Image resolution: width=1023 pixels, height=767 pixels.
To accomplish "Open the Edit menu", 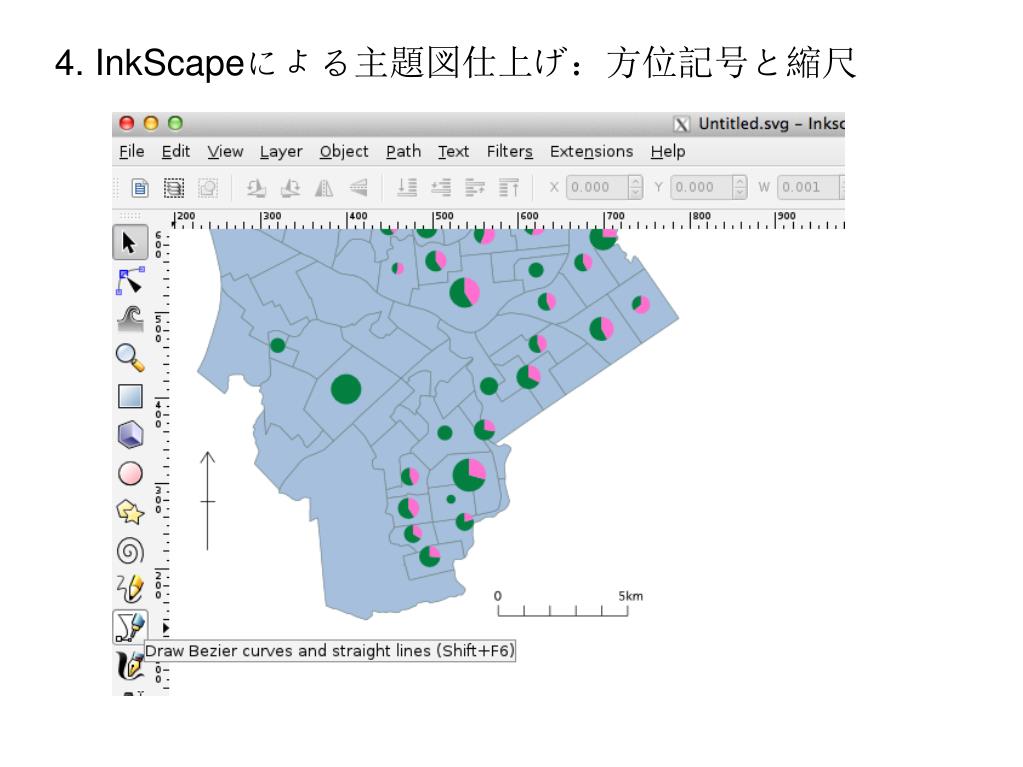I will point(176,151).
